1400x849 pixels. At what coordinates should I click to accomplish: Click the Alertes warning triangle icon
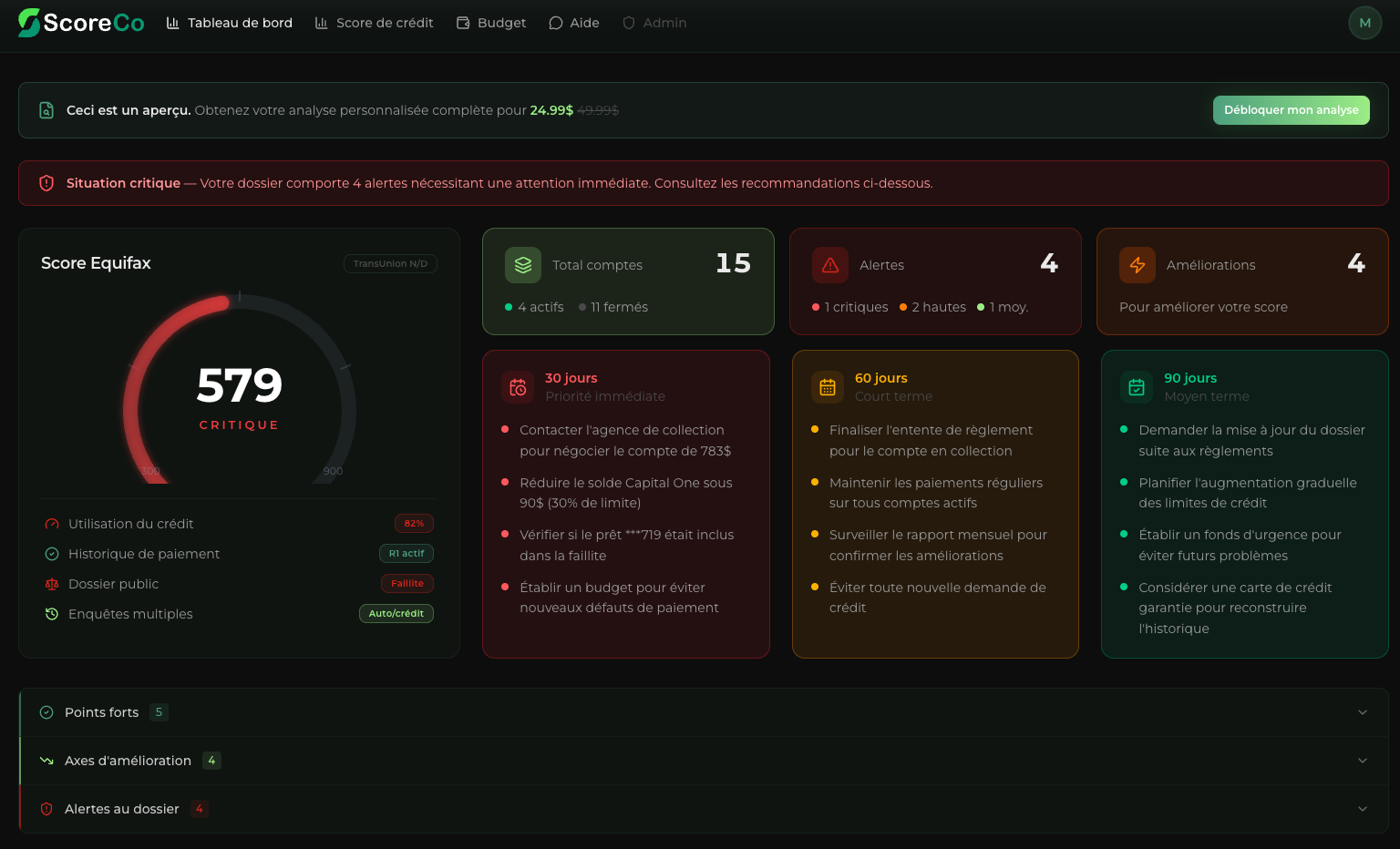pyautogui.click(x=830, y=265)
